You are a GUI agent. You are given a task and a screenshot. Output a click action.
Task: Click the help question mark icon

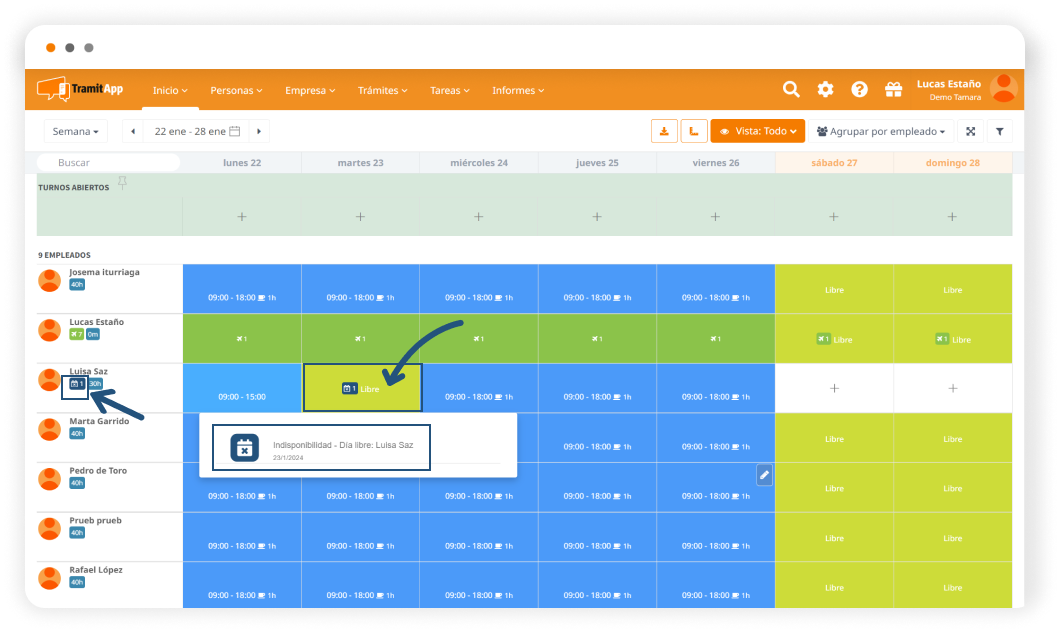click(x=859, y=89)
